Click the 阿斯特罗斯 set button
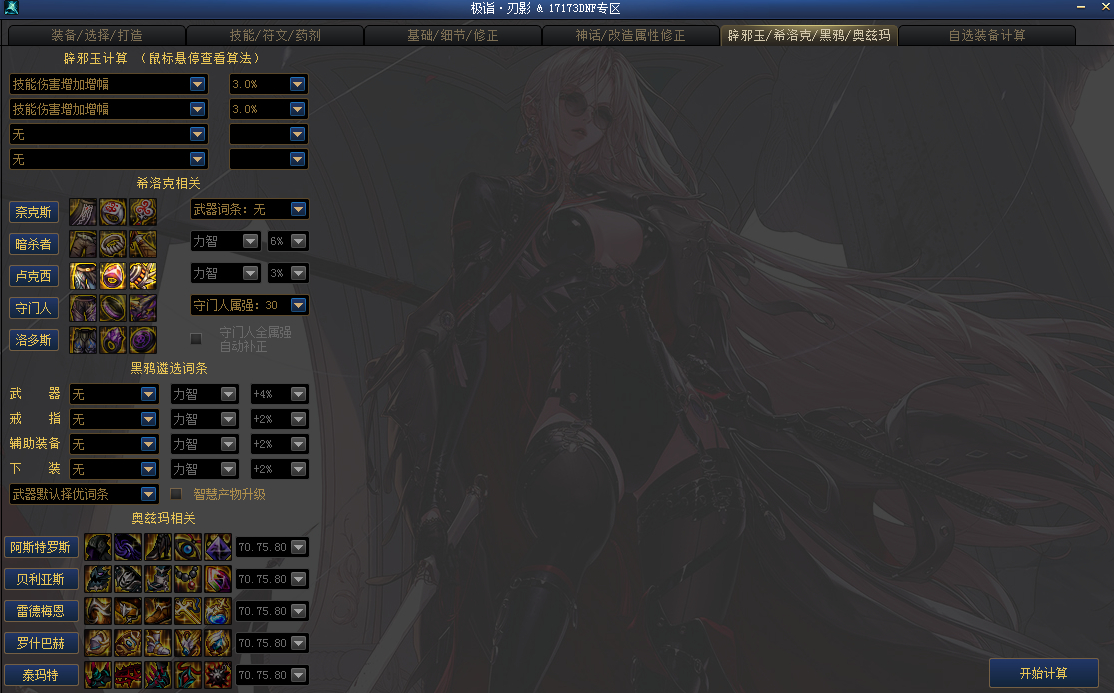Screen dimensions: 1114x693 pos(40,547)
